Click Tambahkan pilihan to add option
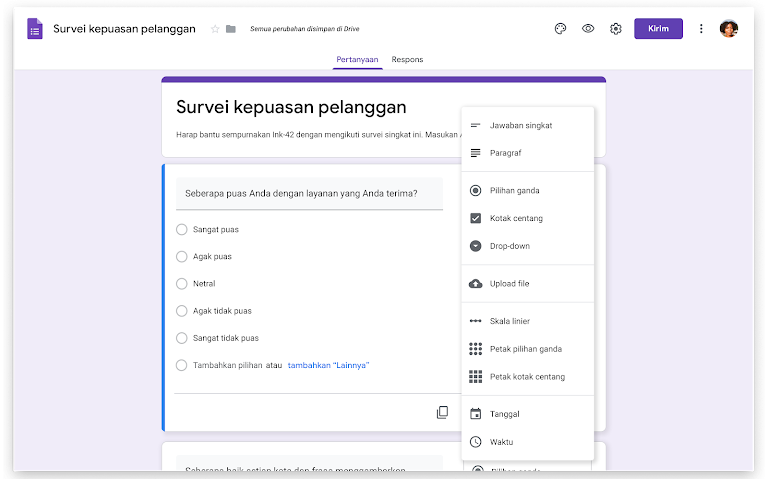Viewport: 768px width, 479px height. coord(227,365)
